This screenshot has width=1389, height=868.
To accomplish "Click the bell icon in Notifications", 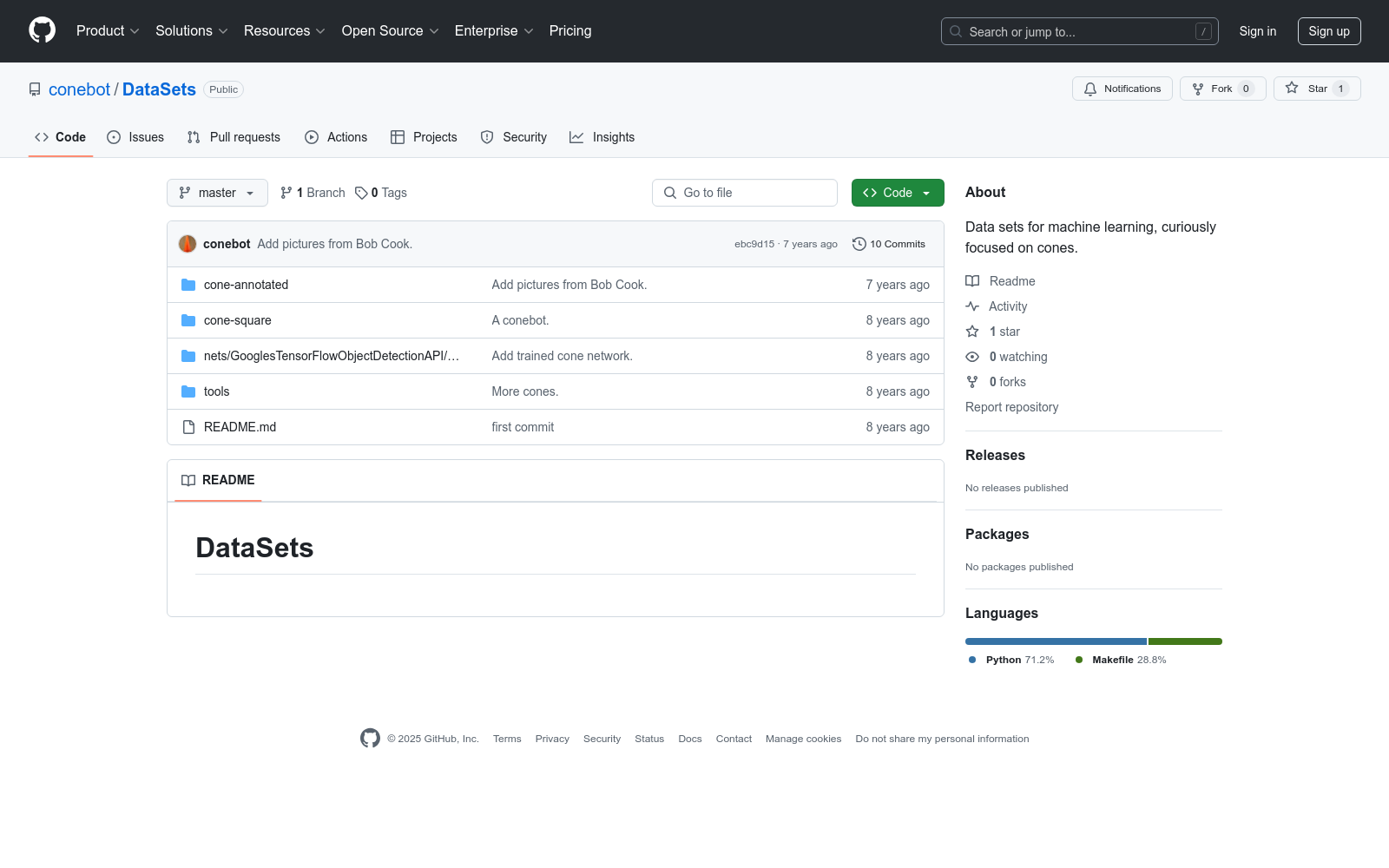I will 1090,89.
